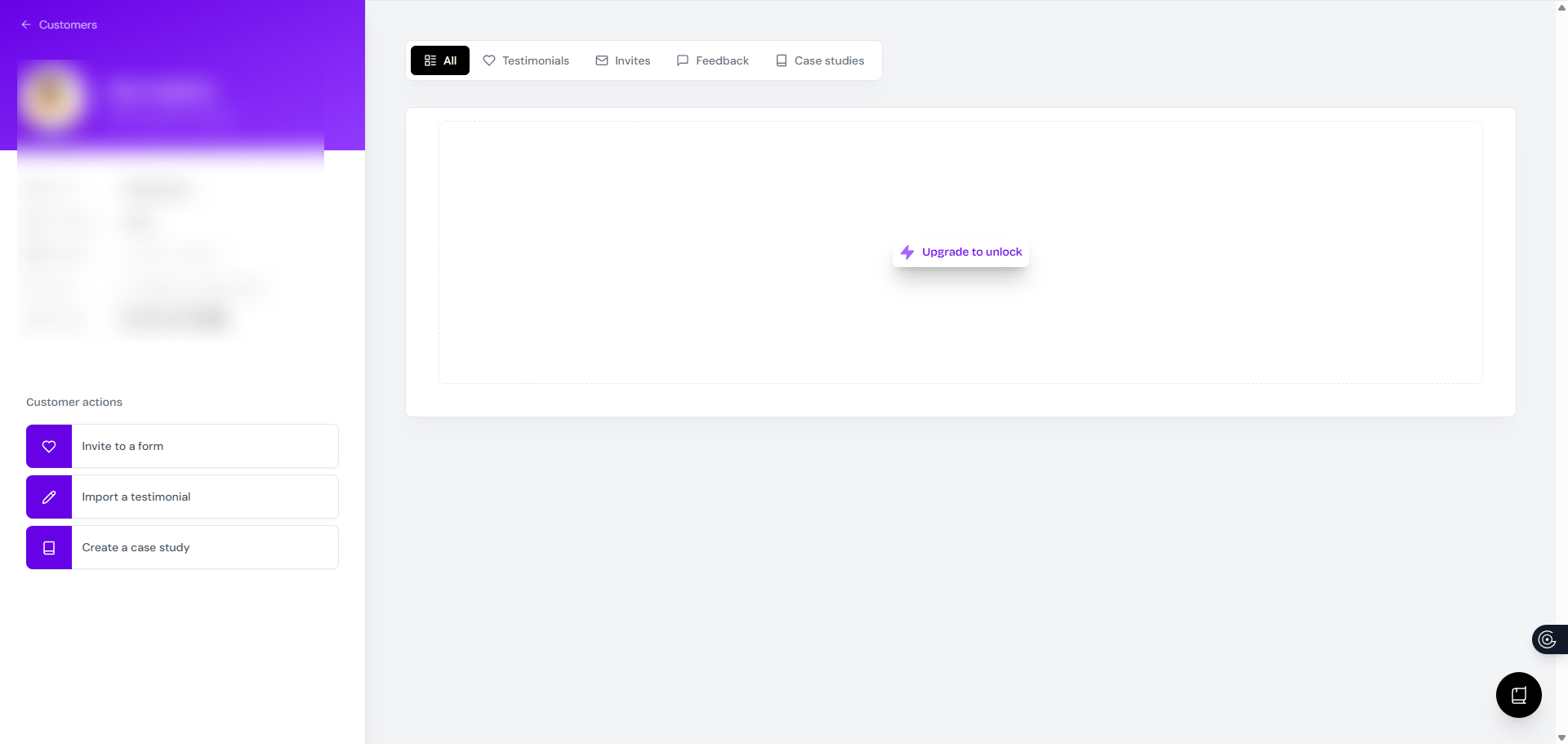Click the scrollbar up arrow
Viewport: 1568px width, 744px height.
point(1561,7)
